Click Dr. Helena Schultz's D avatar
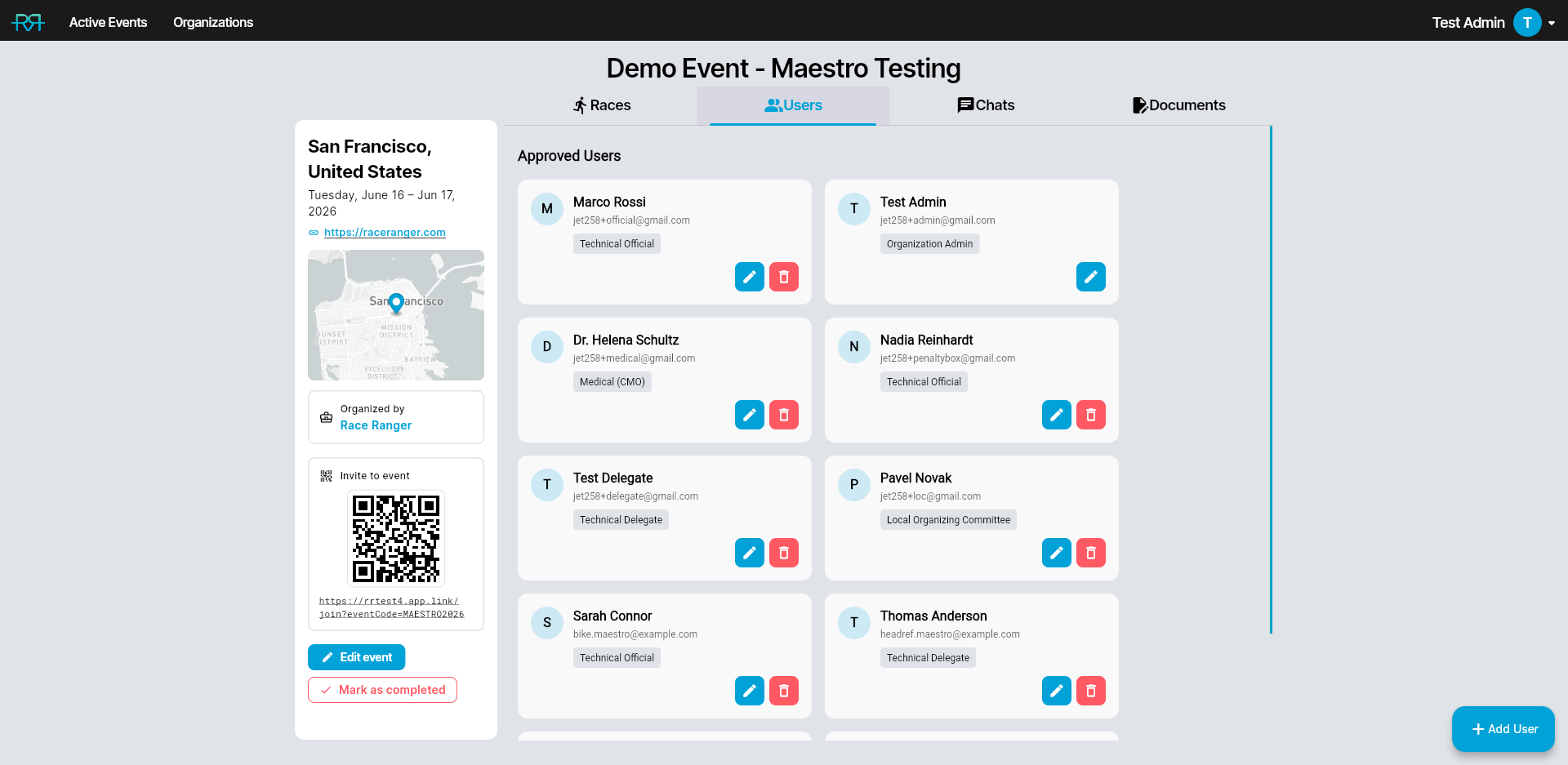This screenshot has width=1568, height=765. click(547, 347)
